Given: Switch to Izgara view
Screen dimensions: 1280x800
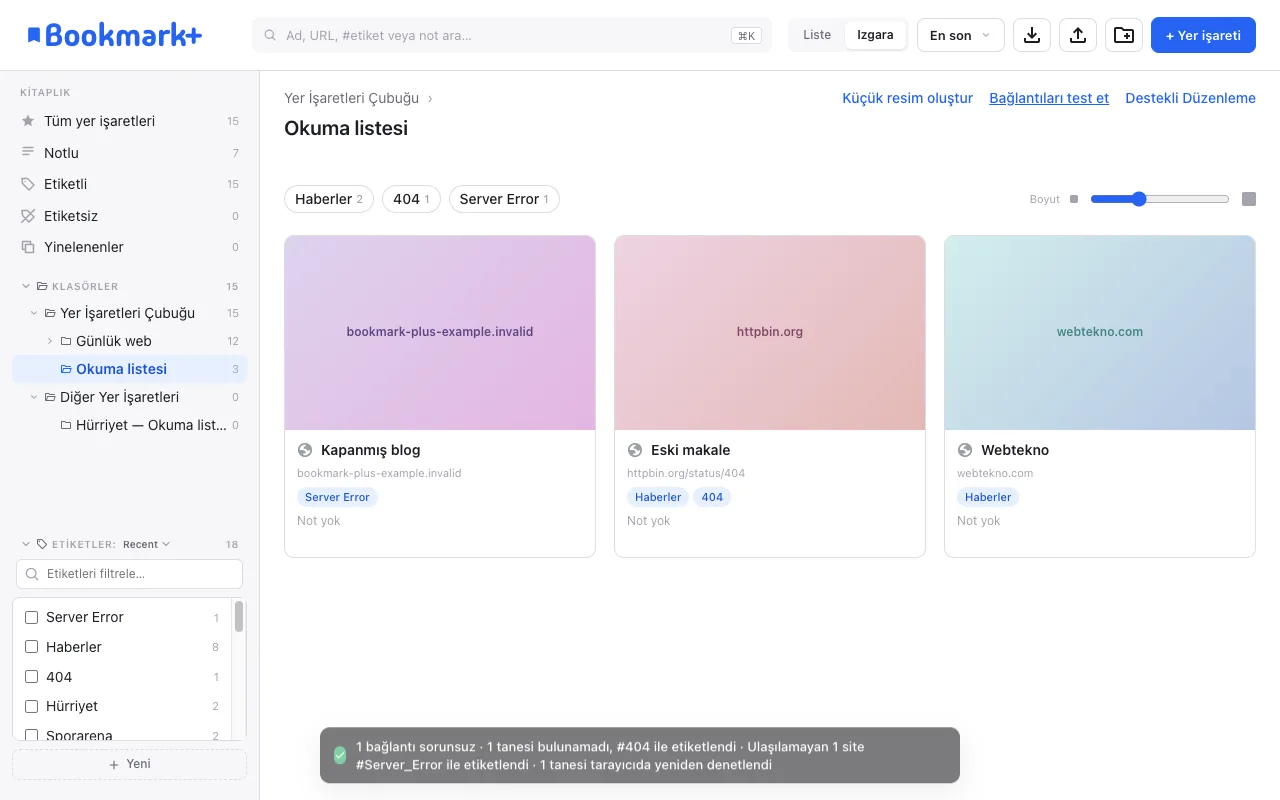Looking at the screenshot, I should [x=875, y=35].
